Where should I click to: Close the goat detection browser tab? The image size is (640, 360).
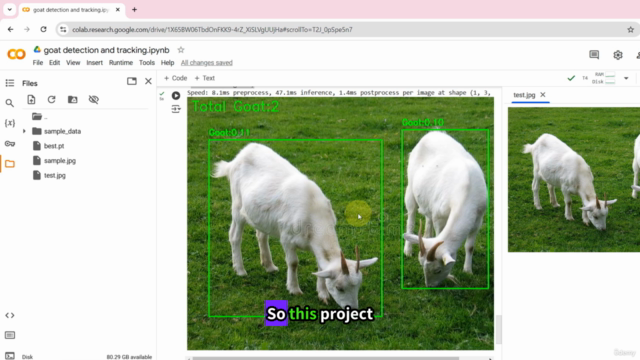[118, 9]
